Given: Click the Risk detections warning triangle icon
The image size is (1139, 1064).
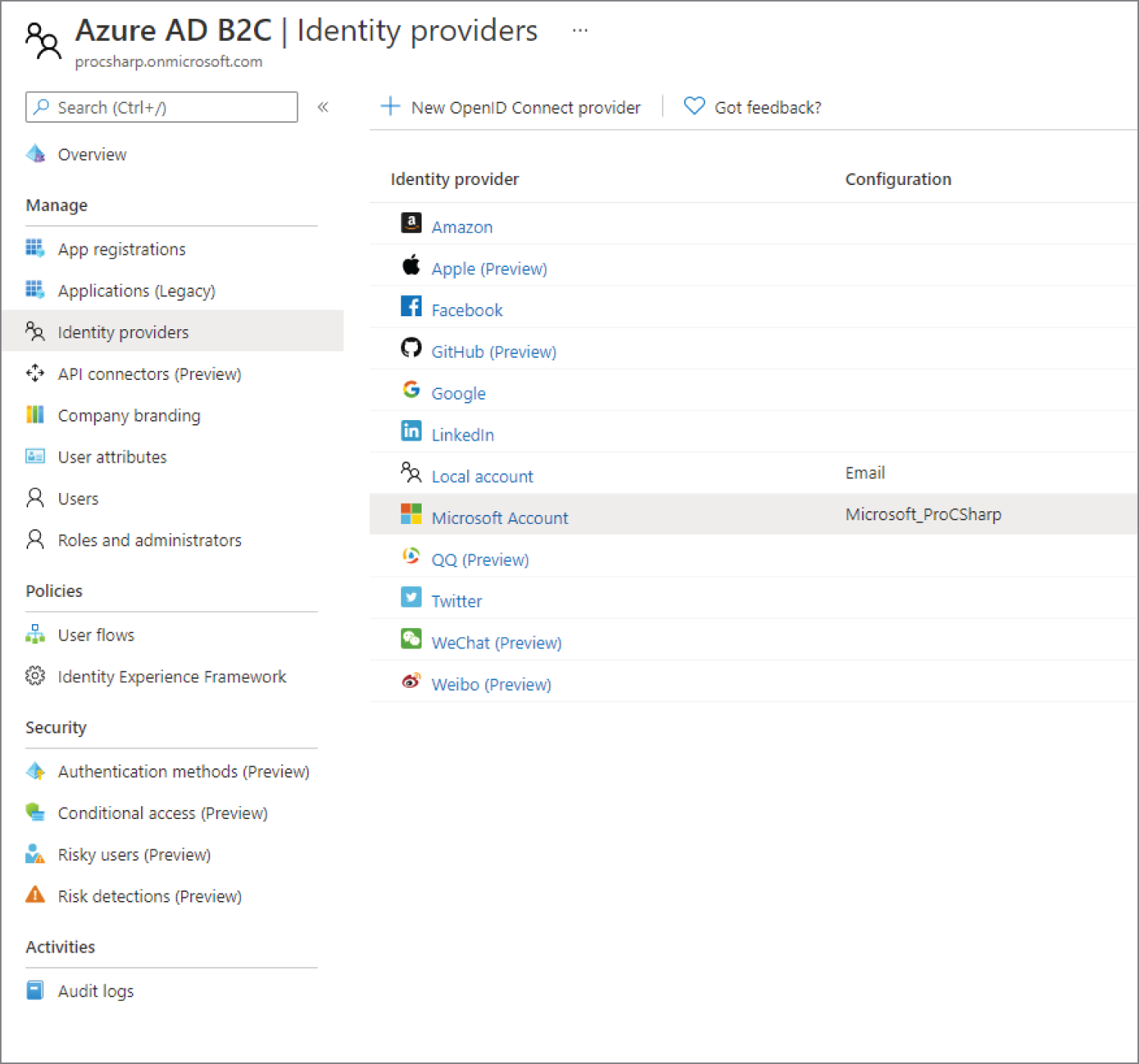Looking at the screenshot, I should [35, 896].
